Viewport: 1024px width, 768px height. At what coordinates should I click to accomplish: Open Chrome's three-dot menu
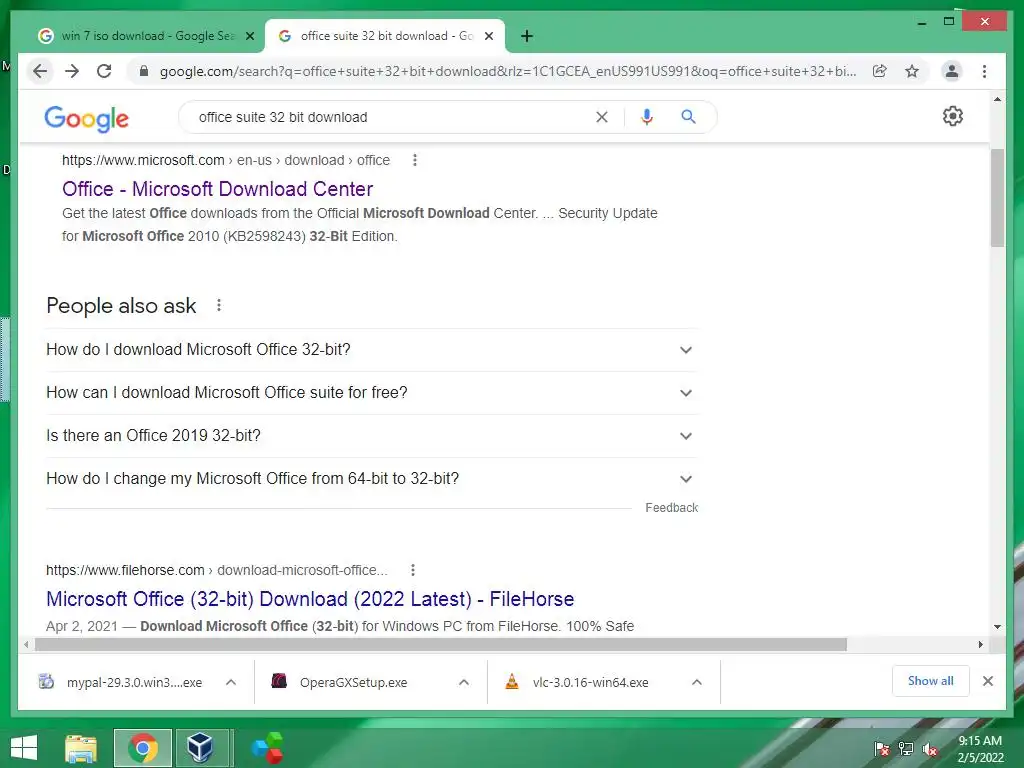[984, 71]
